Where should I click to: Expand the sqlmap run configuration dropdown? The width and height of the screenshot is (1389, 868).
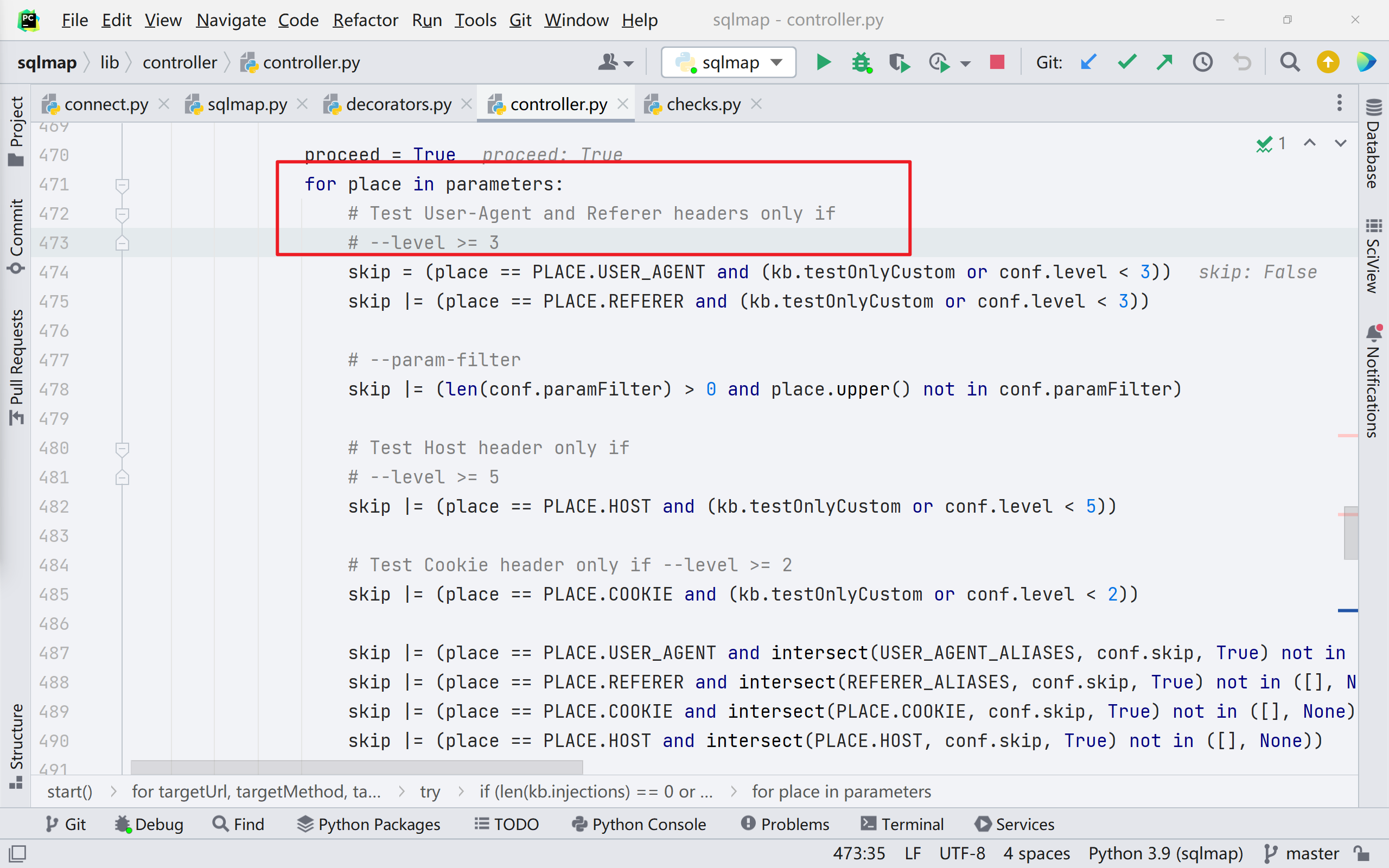(x=776, y=62)
